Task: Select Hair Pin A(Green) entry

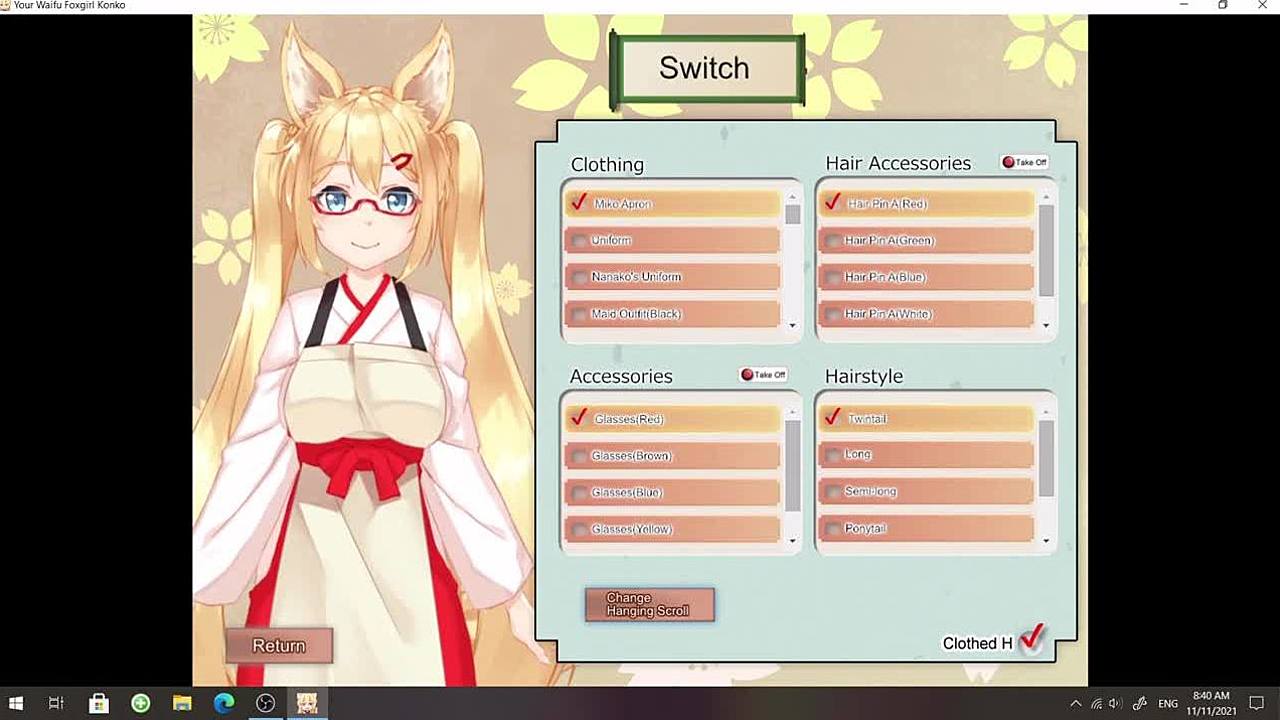Action: click(x=926, y=240)
